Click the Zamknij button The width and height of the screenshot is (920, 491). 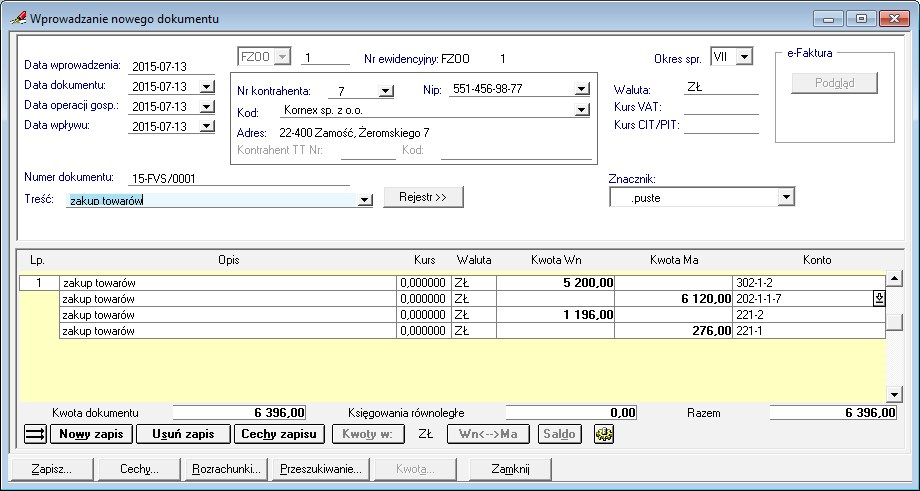(x=511, y=468)
